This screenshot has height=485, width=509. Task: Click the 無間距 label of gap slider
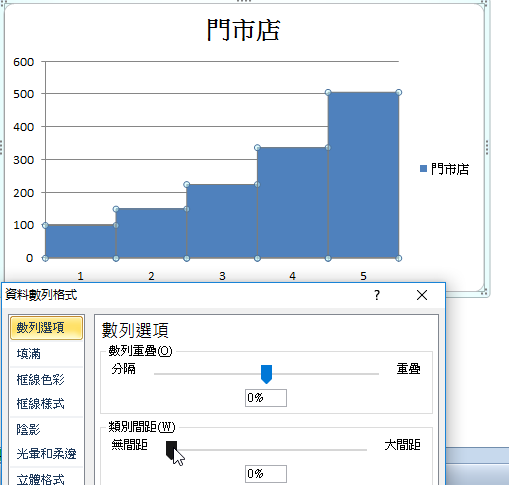(x=130, y=445)
